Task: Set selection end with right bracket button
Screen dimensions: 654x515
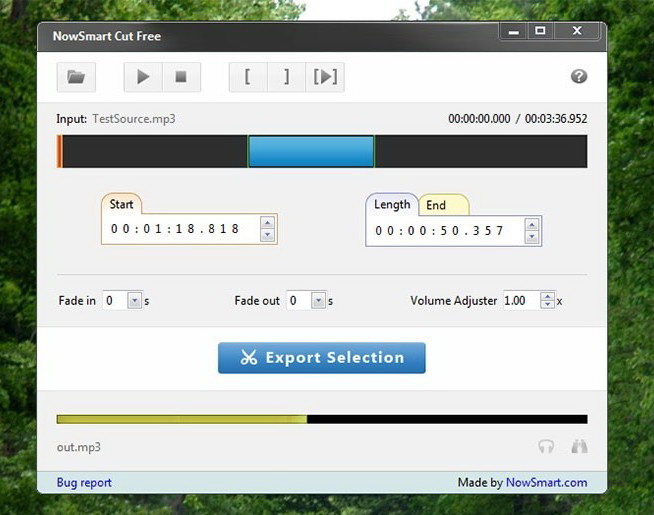Action: click(287, 77)
